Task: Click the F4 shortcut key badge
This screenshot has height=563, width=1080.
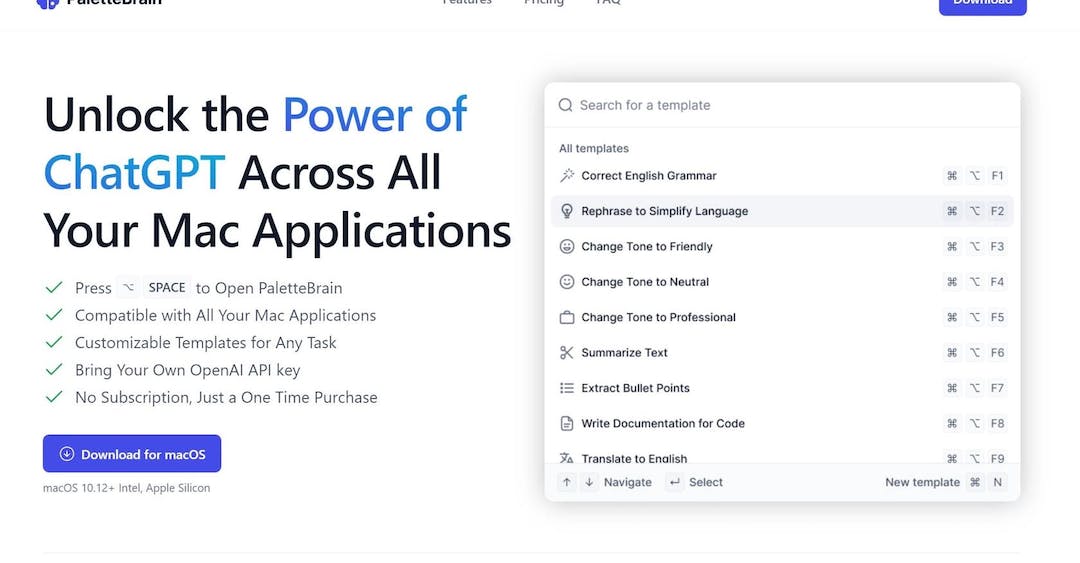Action: coord(997,282)
